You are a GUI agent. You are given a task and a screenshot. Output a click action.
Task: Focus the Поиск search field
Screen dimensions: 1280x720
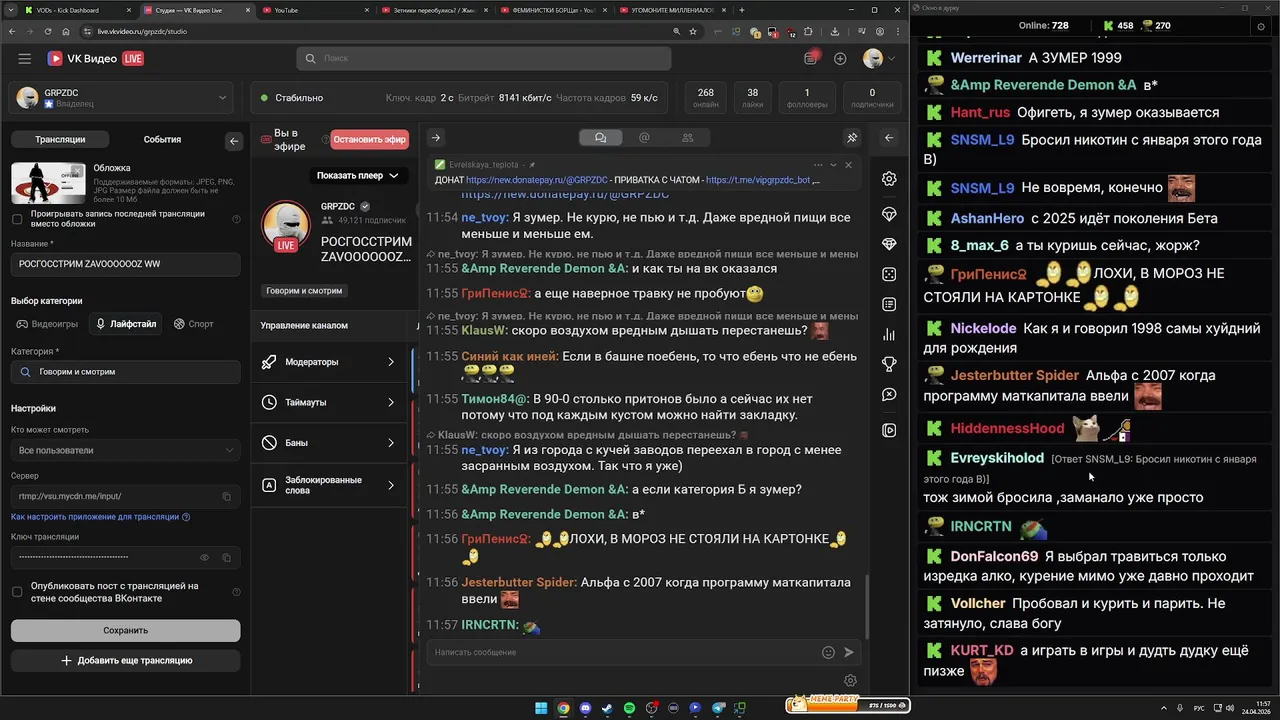[483, 59]
